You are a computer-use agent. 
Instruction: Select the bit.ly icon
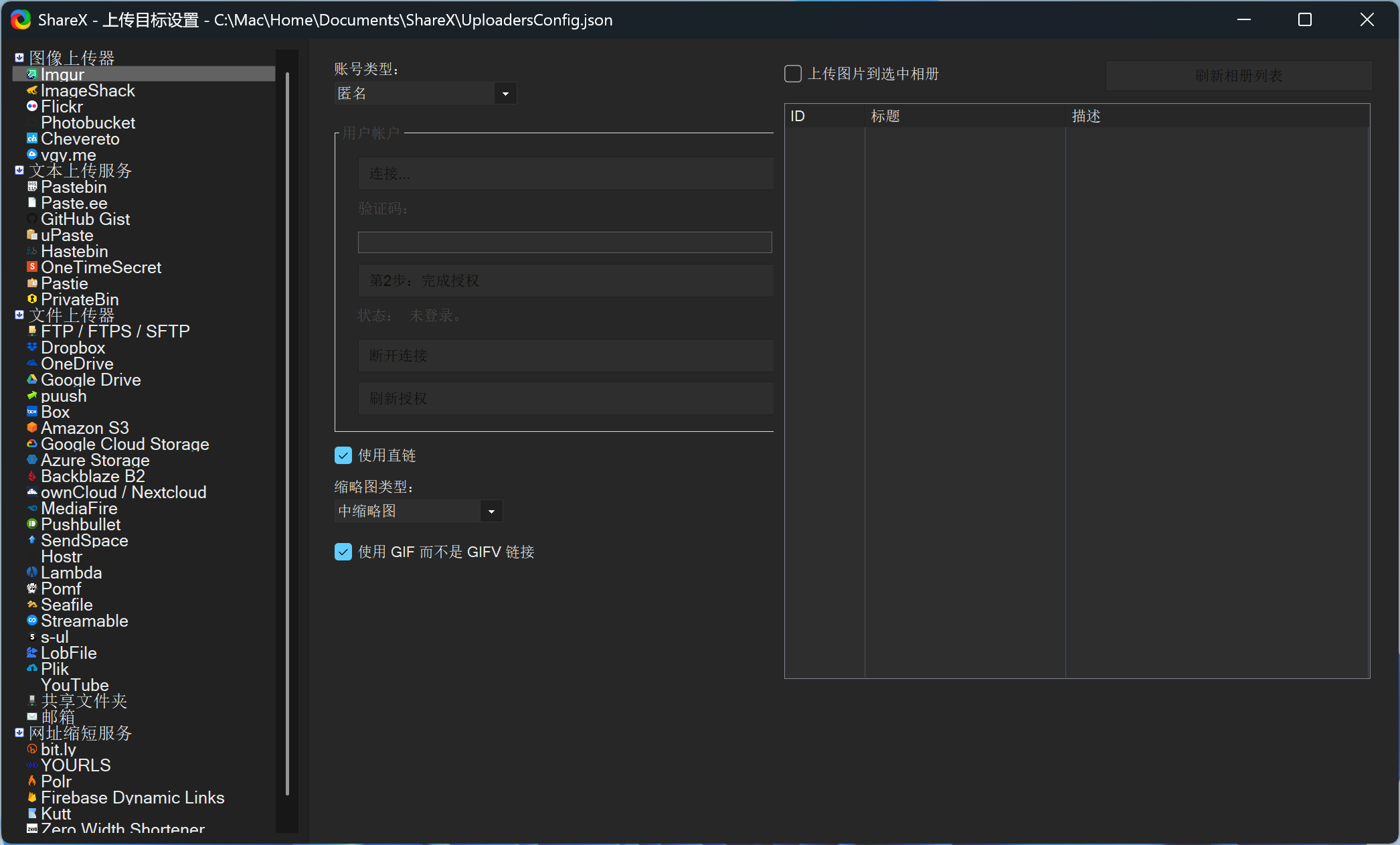(31, 749)
